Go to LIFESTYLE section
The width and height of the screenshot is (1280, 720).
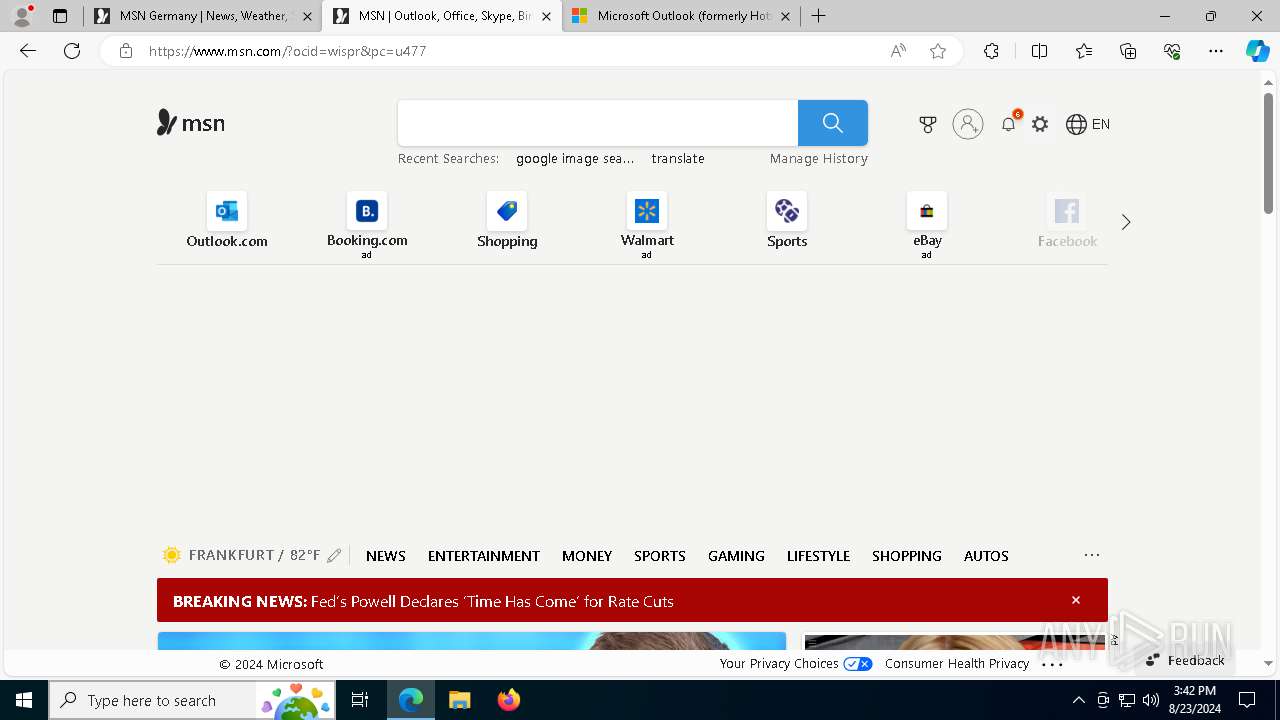818,556
